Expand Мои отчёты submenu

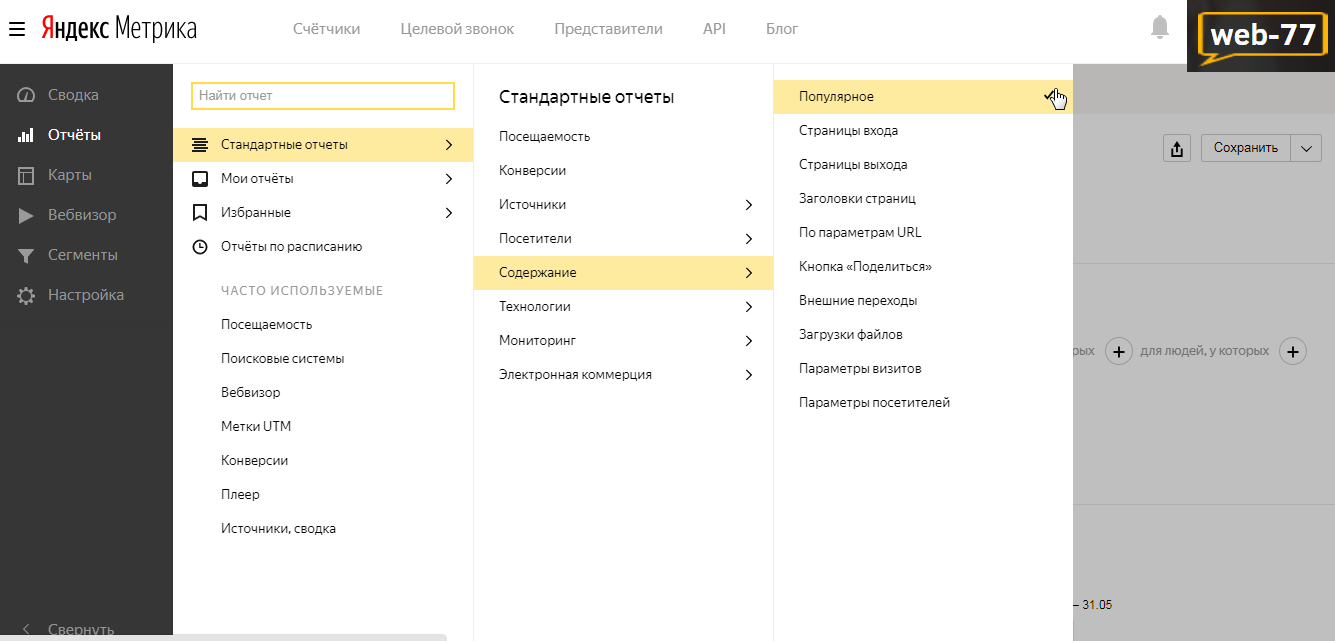point(323,179)
